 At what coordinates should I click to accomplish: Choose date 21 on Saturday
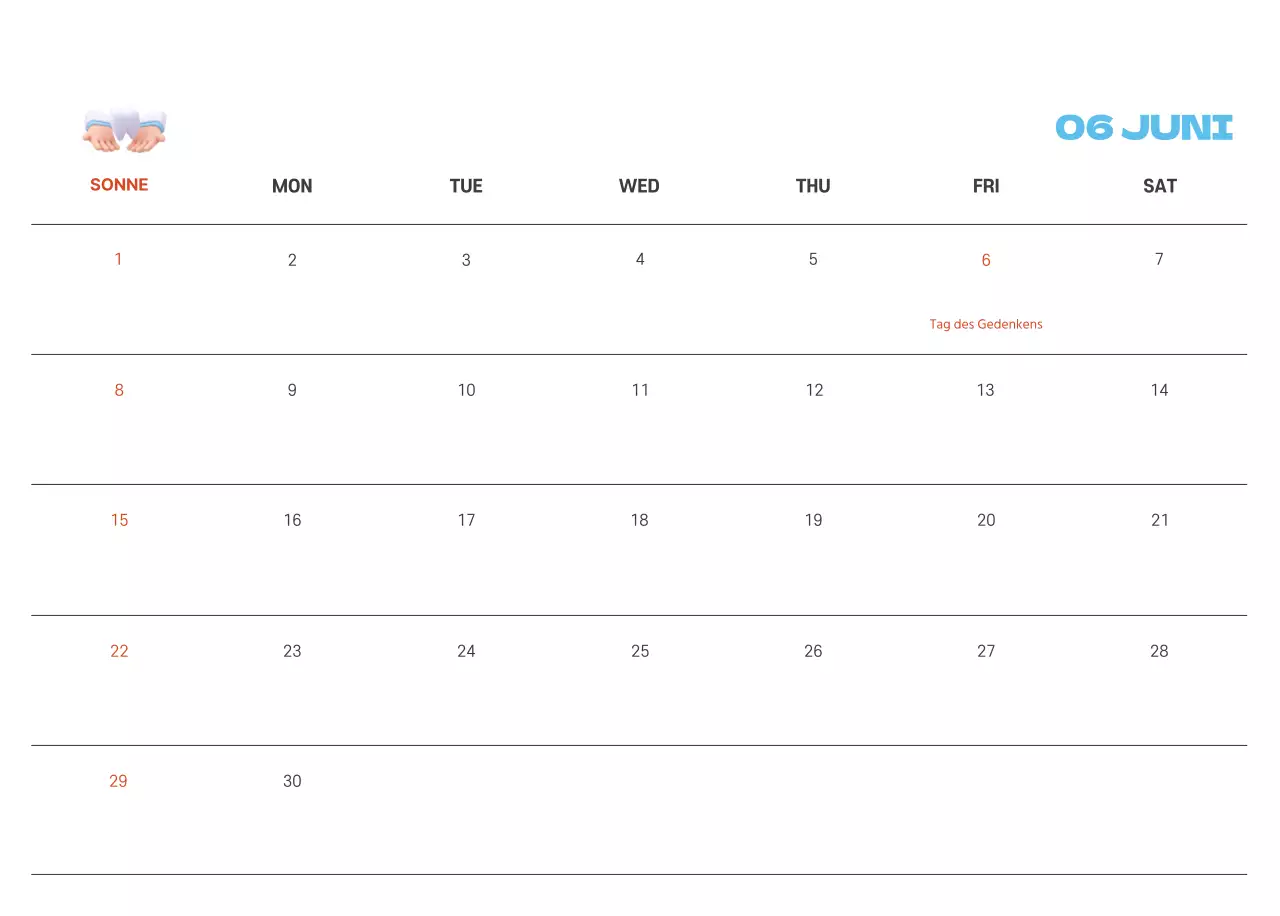click(1159, 520)
